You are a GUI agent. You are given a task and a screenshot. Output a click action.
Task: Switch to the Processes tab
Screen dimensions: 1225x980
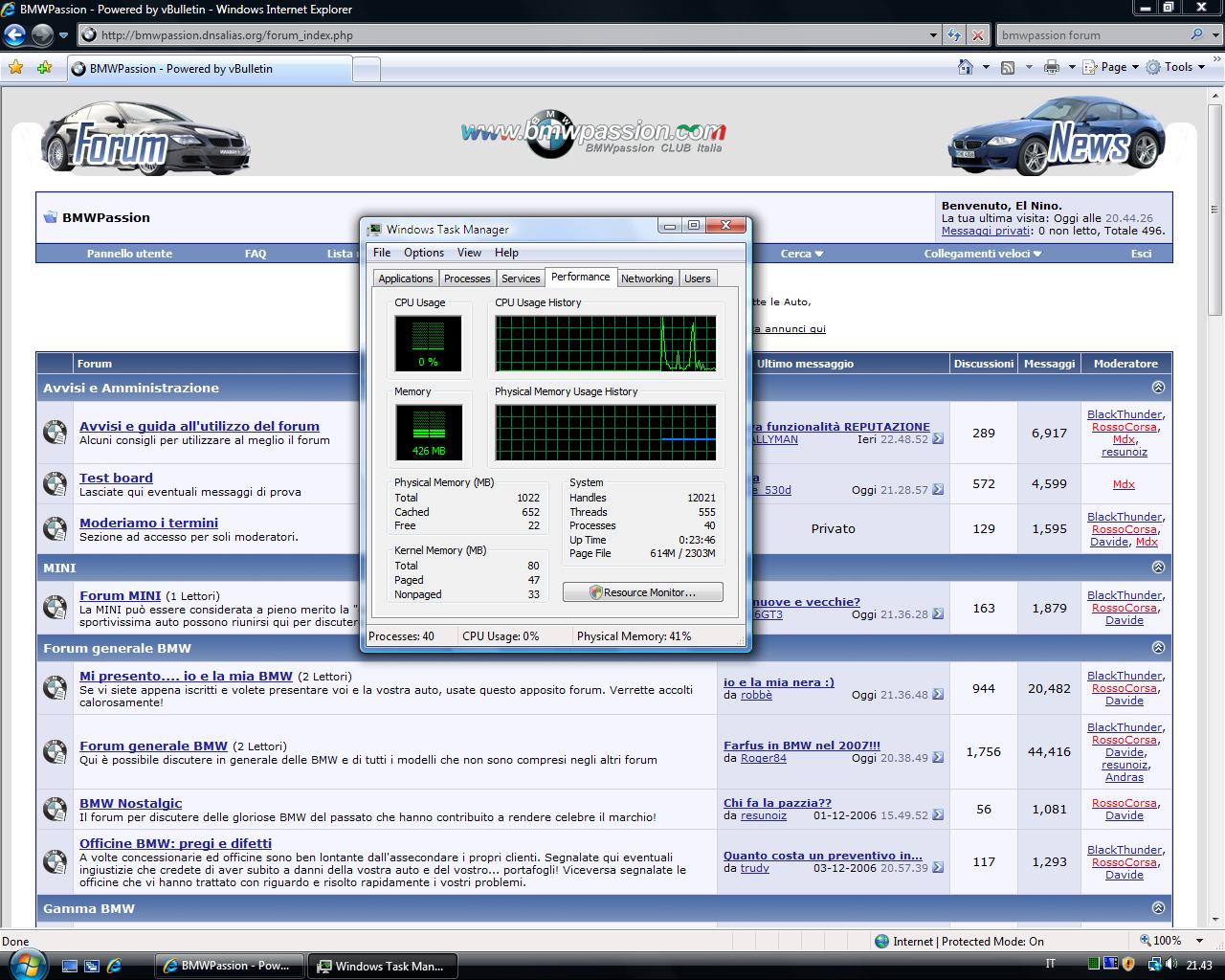tap(467, 278)
